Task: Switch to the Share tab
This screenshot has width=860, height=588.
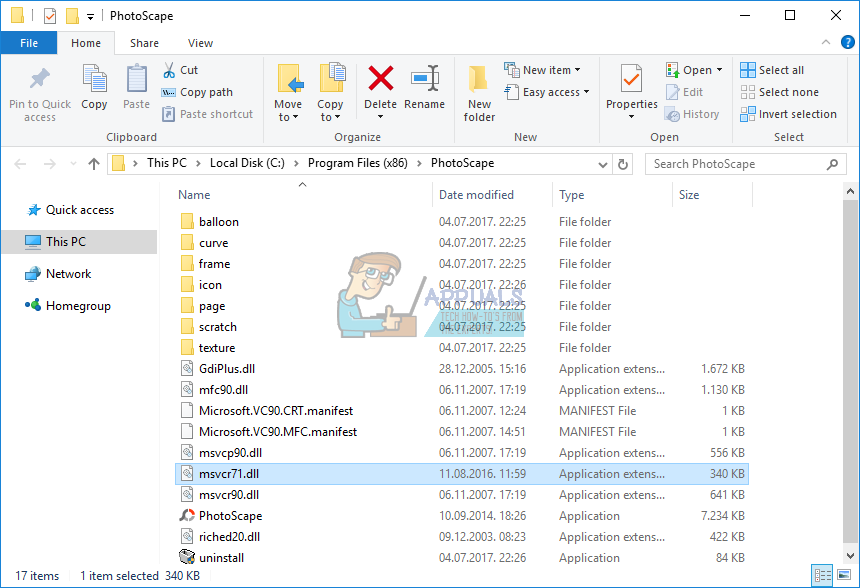Action: 144,43
